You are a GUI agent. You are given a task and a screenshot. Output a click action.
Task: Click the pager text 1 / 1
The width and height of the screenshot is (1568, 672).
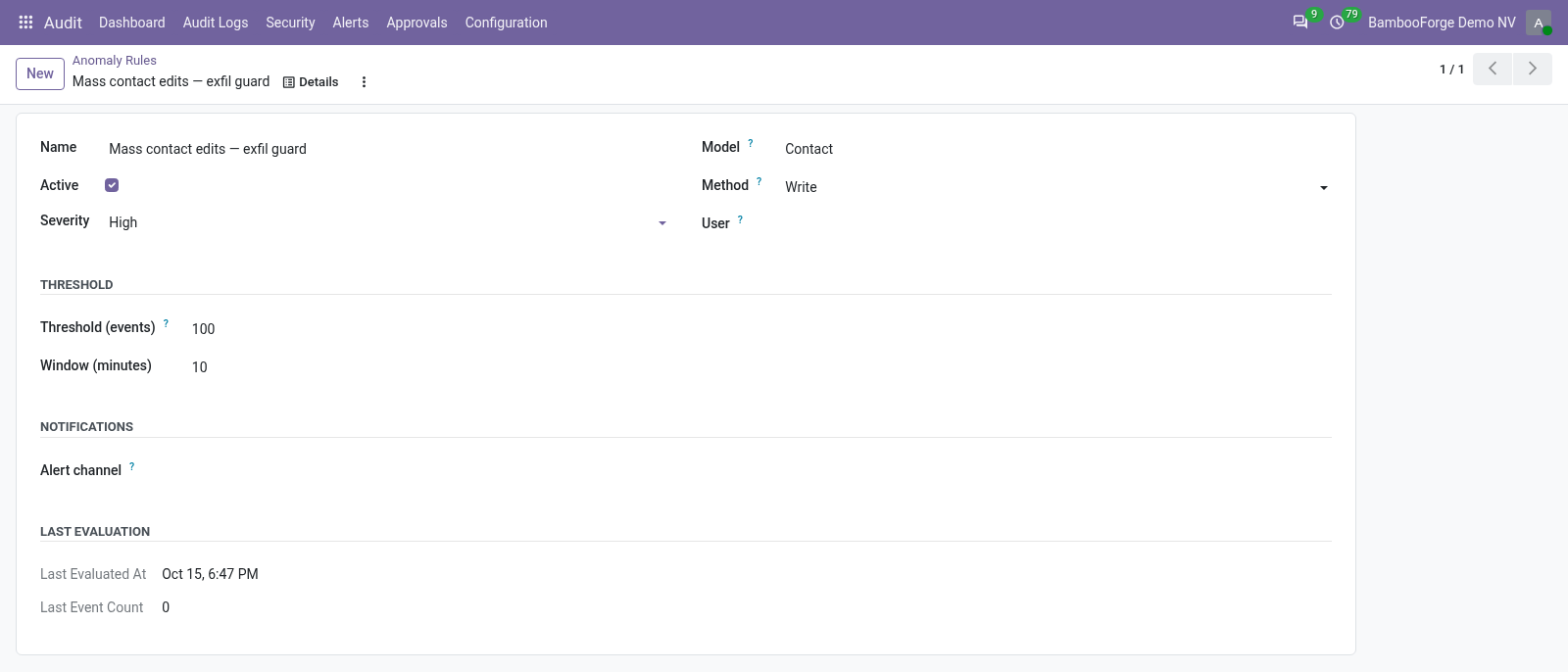point(1451,70)
